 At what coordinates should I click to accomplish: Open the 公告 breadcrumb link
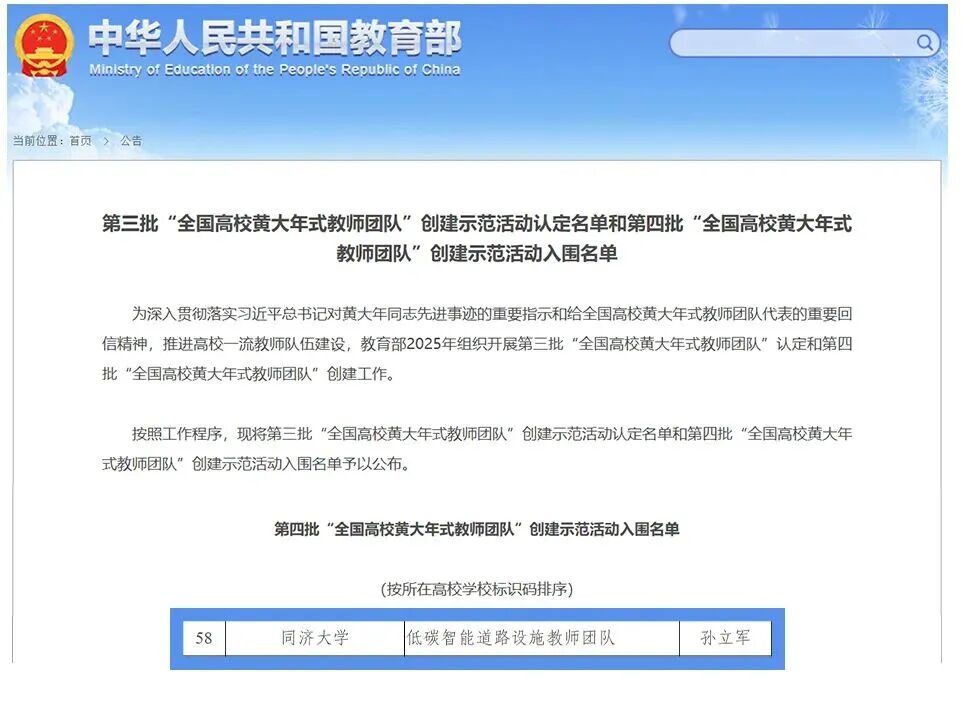pyautogui.click(x=129, y=141)
